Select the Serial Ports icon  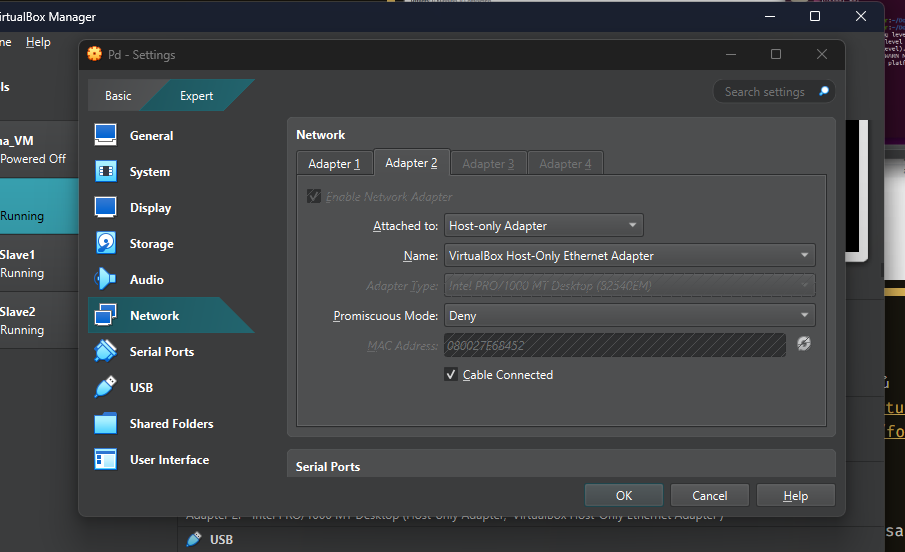pos(106,352)
